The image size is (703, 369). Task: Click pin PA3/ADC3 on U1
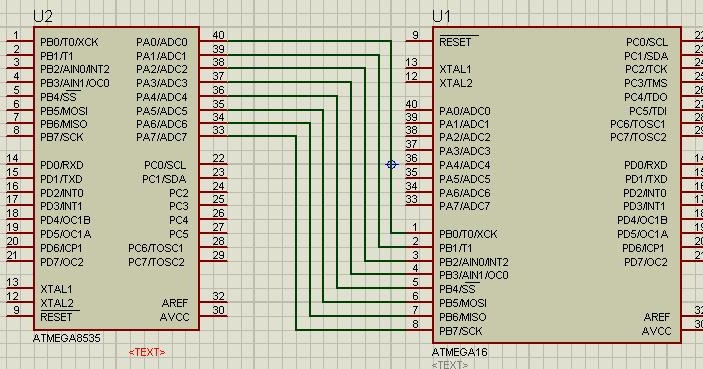click(x=465, y=151)
